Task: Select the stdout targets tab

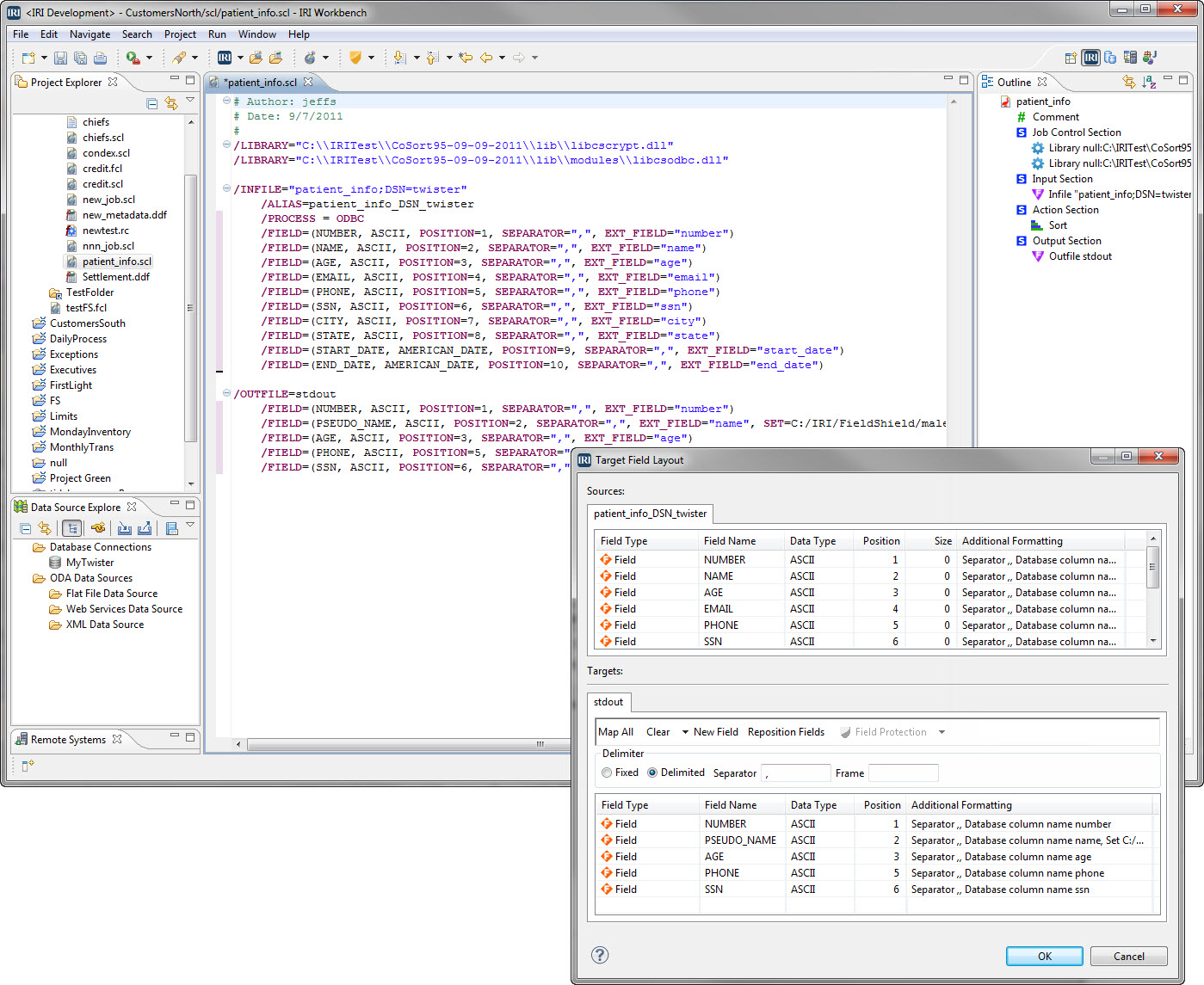Action: tap(608, 702)
